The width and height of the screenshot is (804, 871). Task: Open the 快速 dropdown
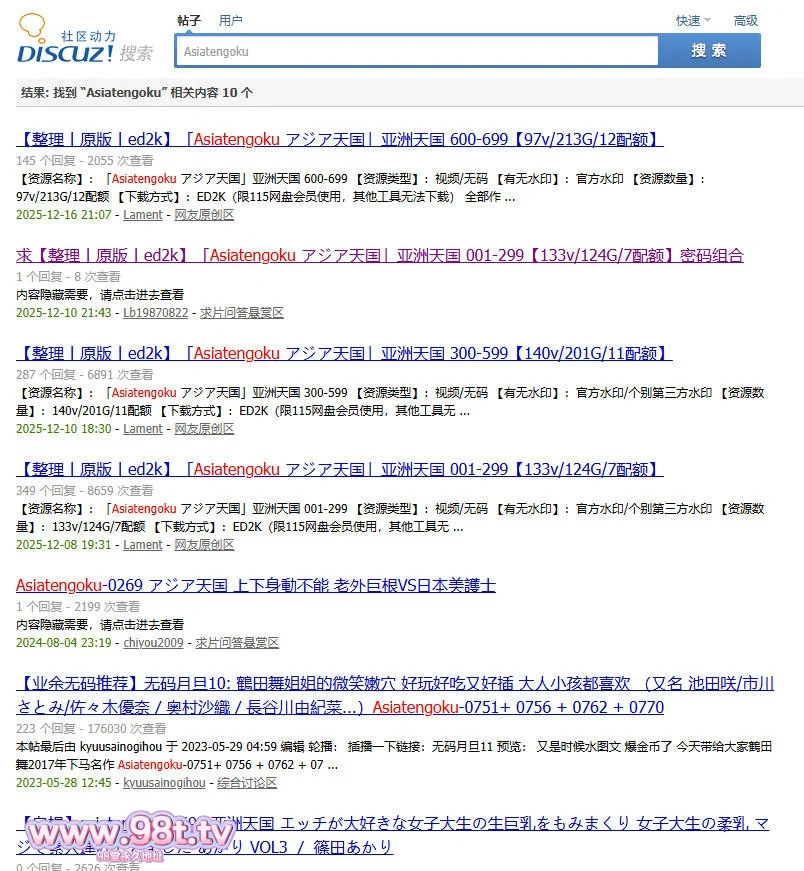[692, 20]
